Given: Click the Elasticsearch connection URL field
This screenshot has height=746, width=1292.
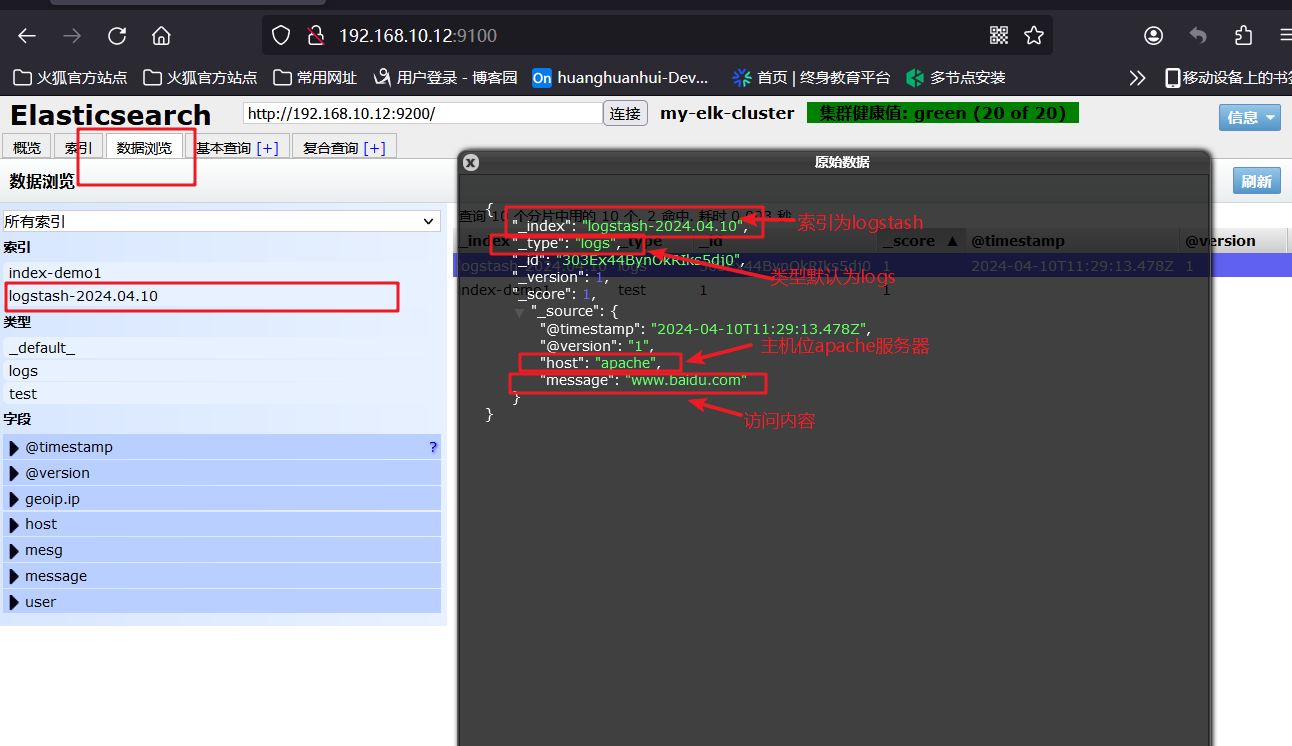Looking at the screenshot, I should [423, 114].
